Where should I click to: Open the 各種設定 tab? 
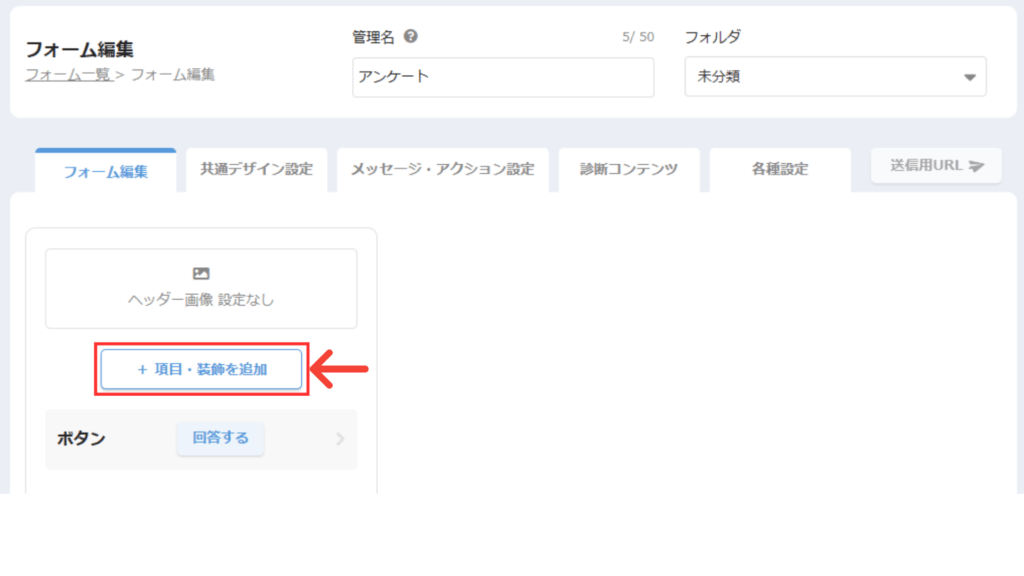pos(780,169)
